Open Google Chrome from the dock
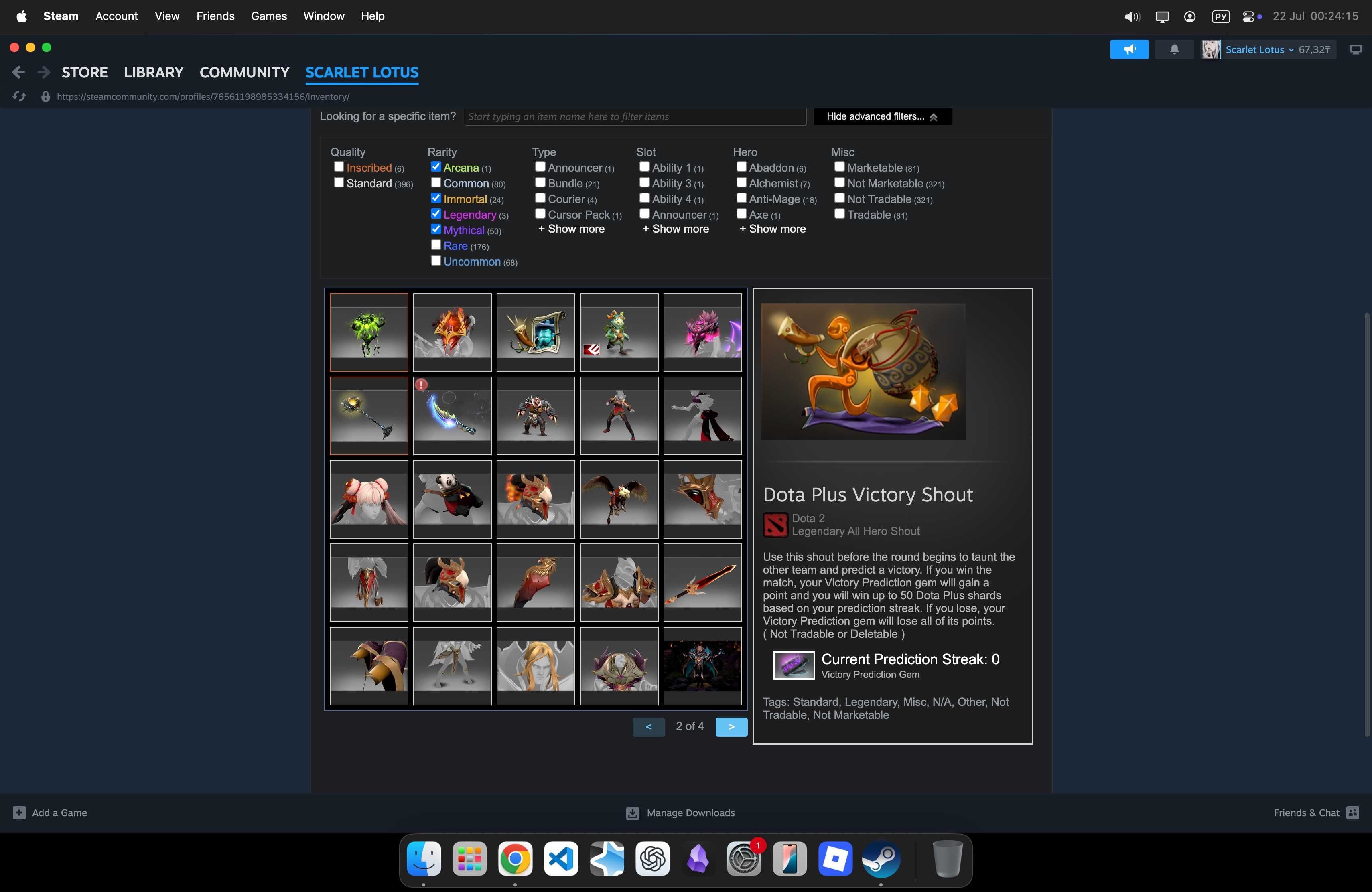1372x892 pixels. coord(515,859)
